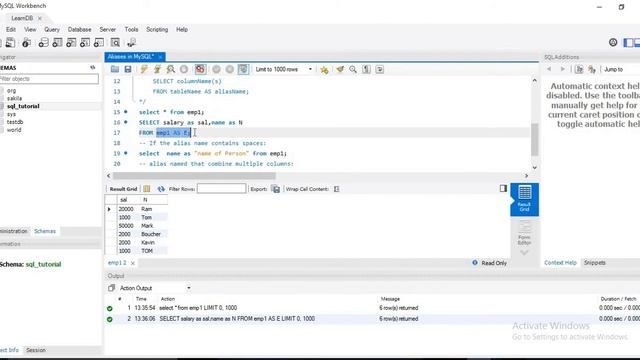The image size is (640, 360).
Task: Run EXPLAIN on current statement
Action: point(171,69)
